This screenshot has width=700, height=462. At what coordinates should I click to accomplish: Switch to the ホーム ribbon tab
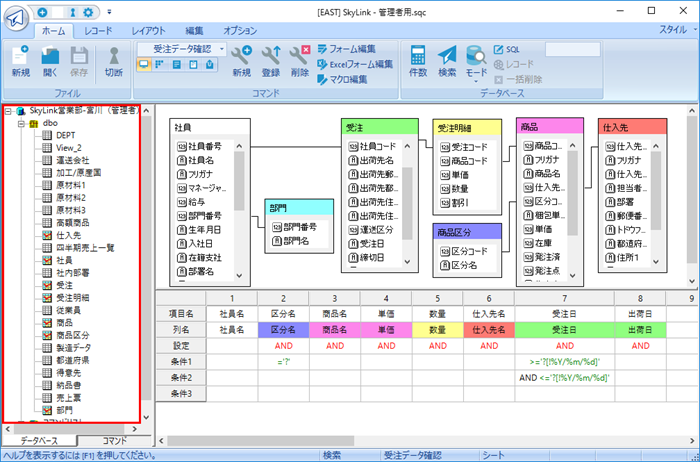(x=53, y=31)
